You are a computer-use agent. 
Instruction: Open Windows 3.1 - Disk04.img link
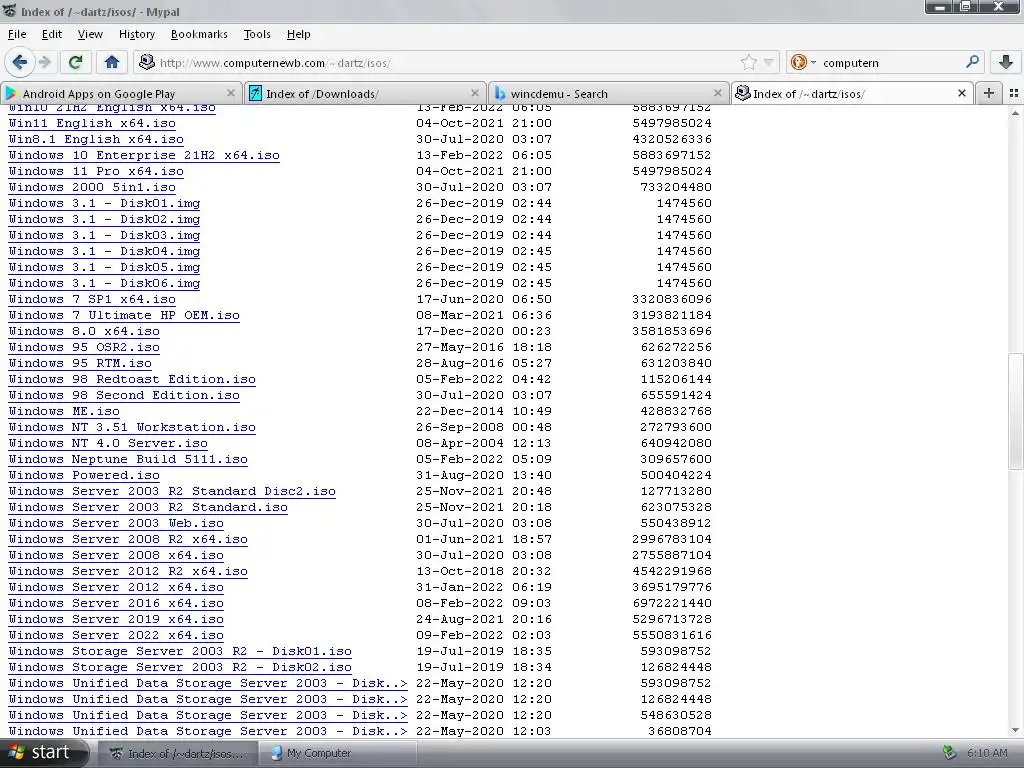(x=104, y=251)
